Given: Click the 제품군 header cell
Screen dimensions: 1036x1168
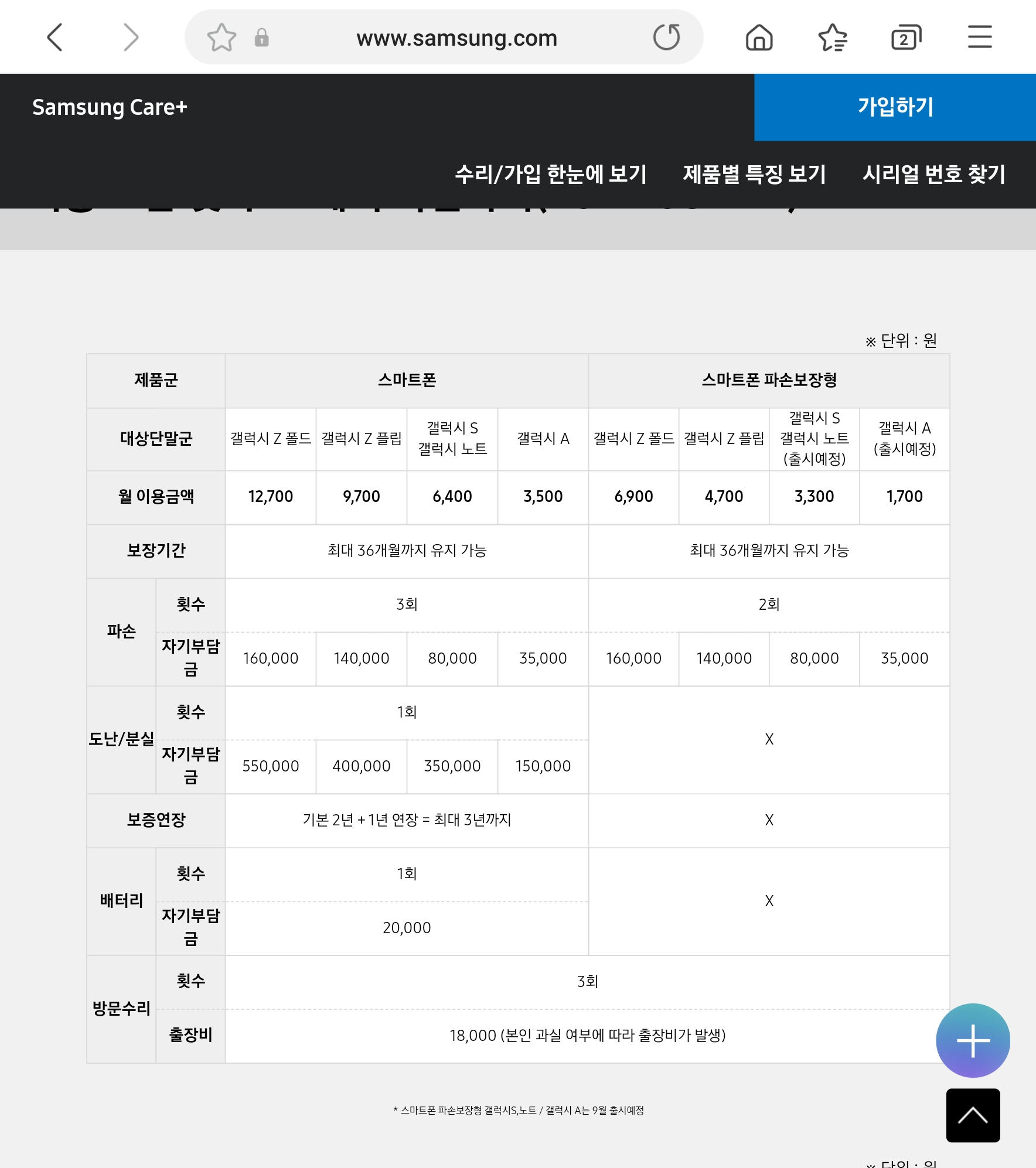Looking at the screenshot, I should 156,380.
